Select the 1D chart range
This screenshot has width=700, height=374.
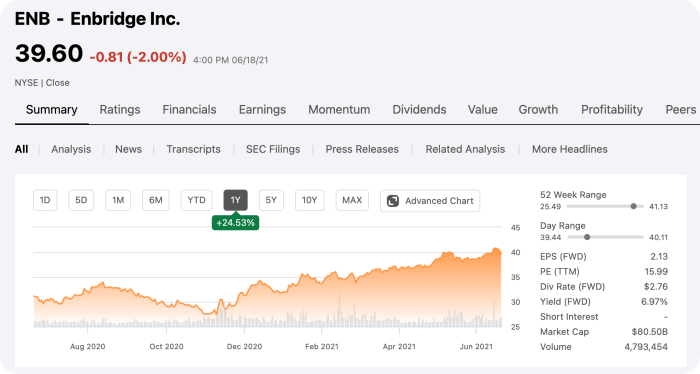[45, 200]
